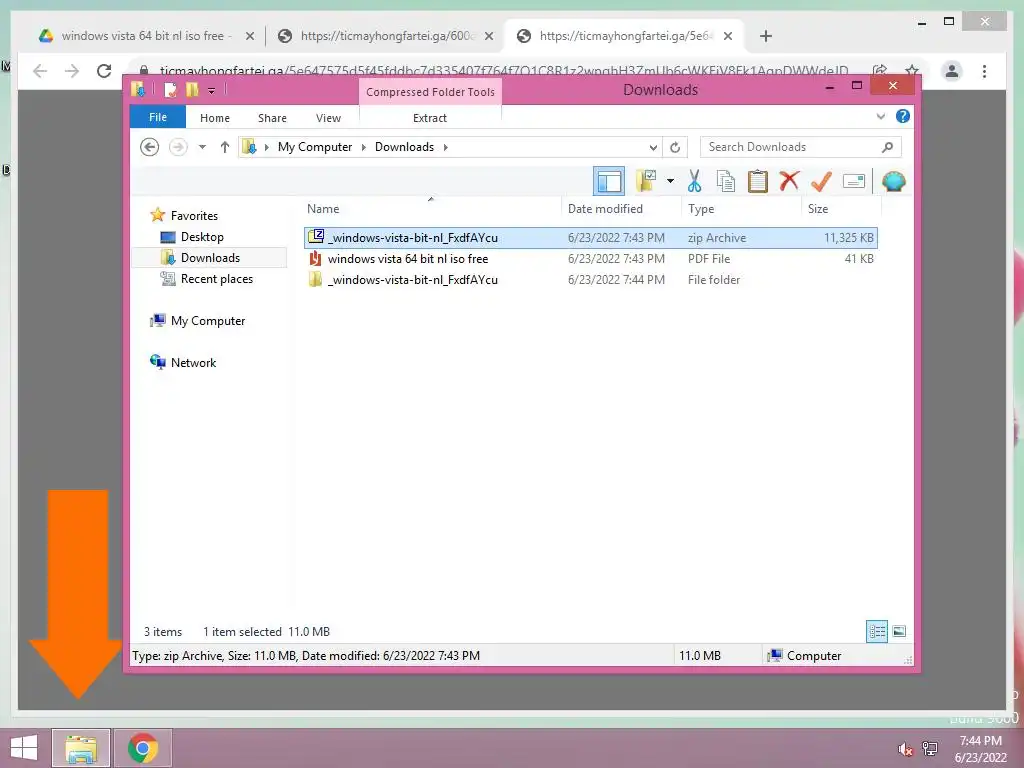Go up one folder level
1024x768 pixels.
click(225, 147)
